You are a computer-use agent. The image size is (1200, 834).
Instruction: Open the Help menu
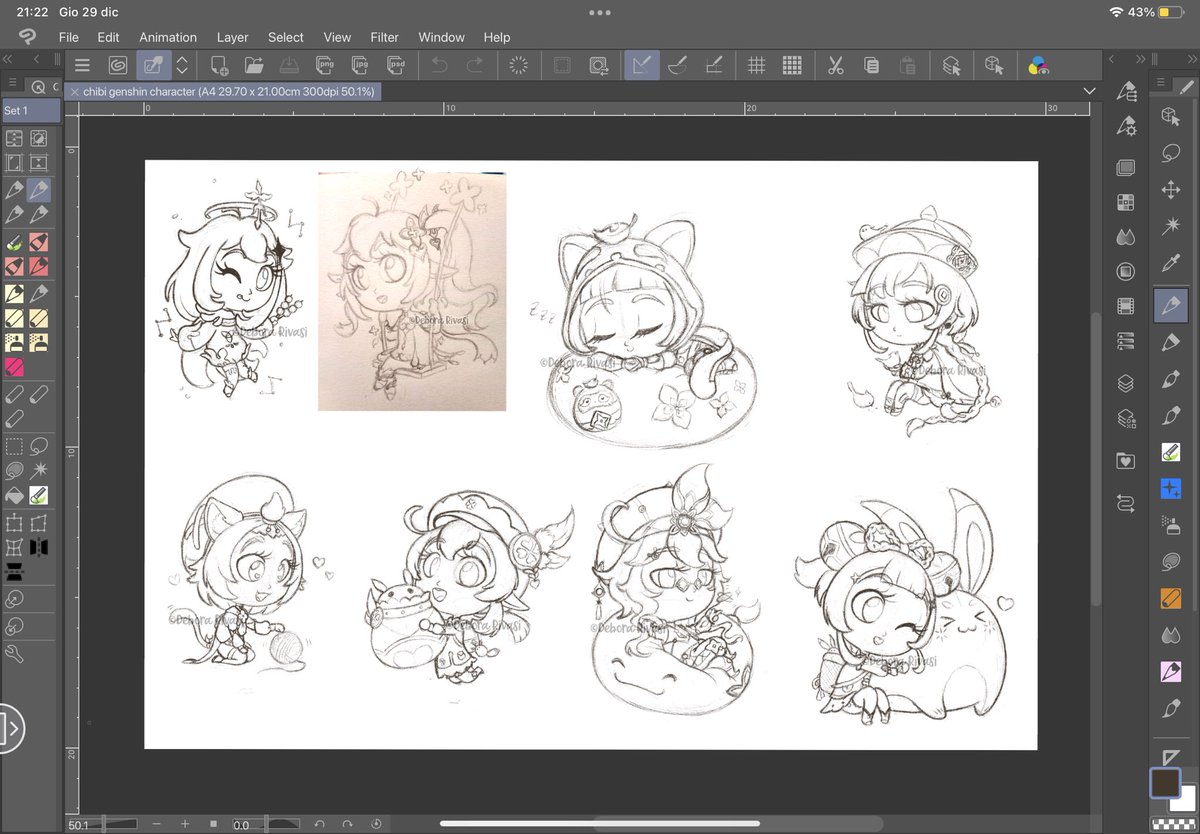pos(497,37)
